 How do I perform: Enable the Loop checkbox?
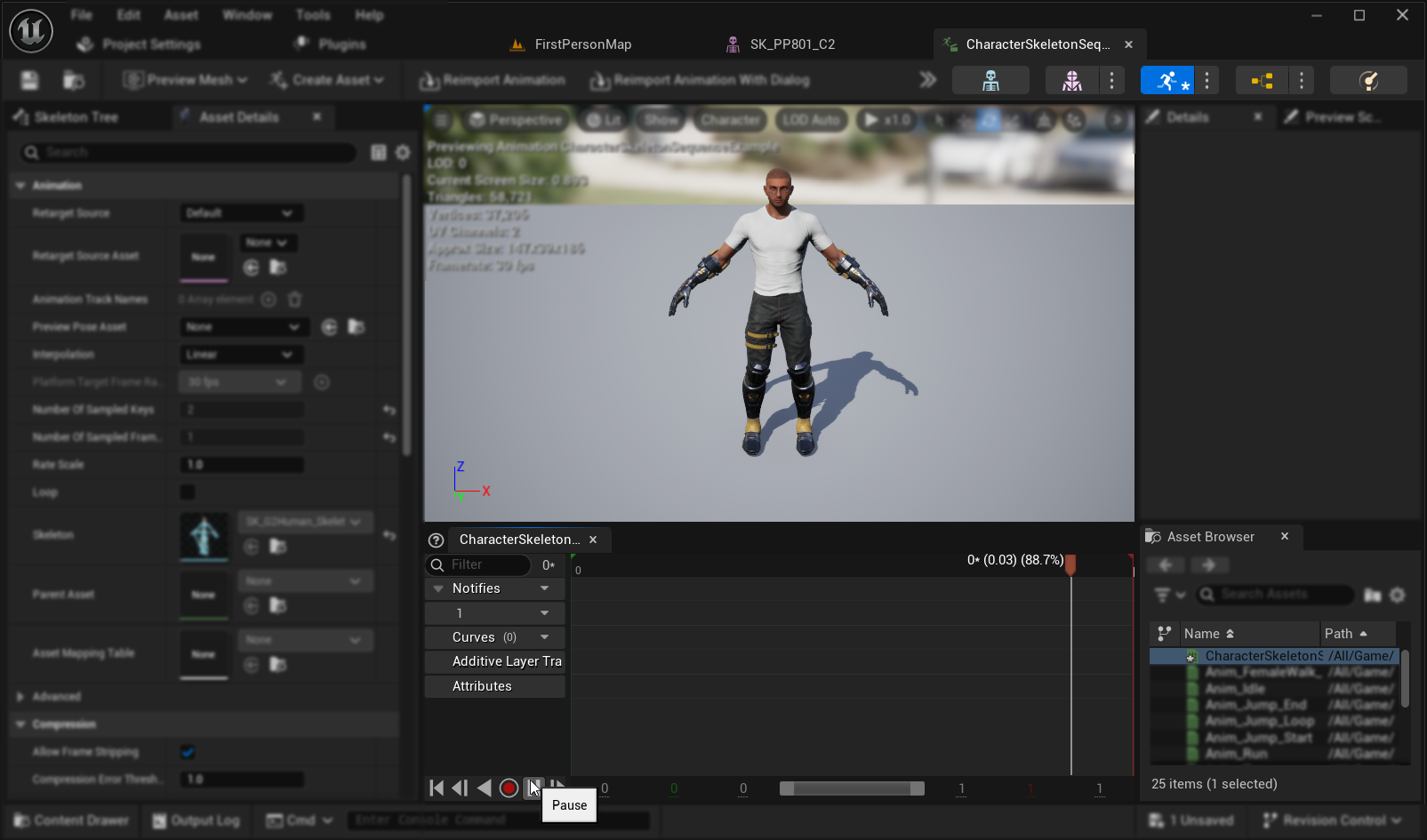pos(187,492)
